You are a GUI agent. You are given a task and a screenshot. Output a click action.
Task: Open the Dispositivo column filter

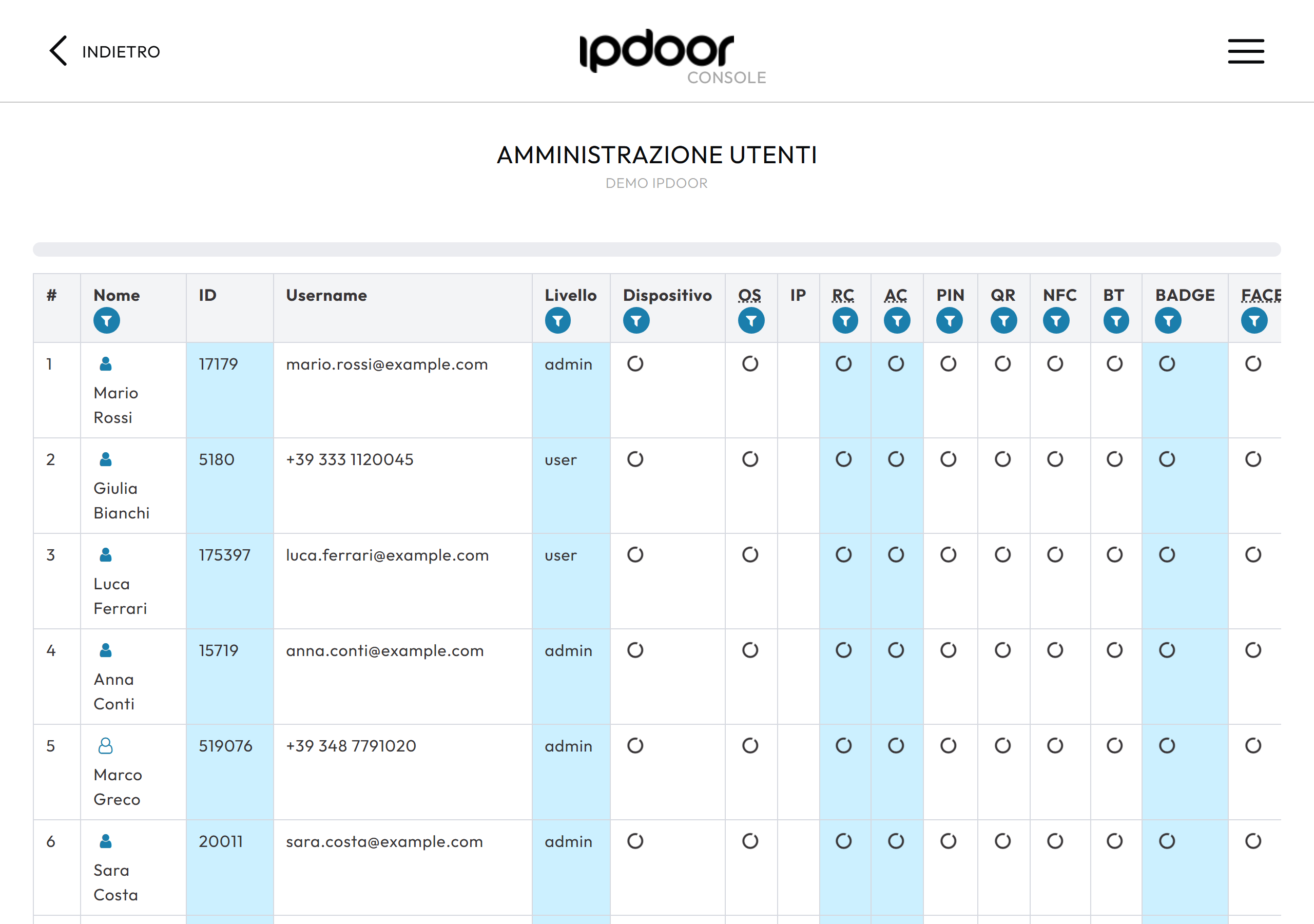tap(636, 321)
